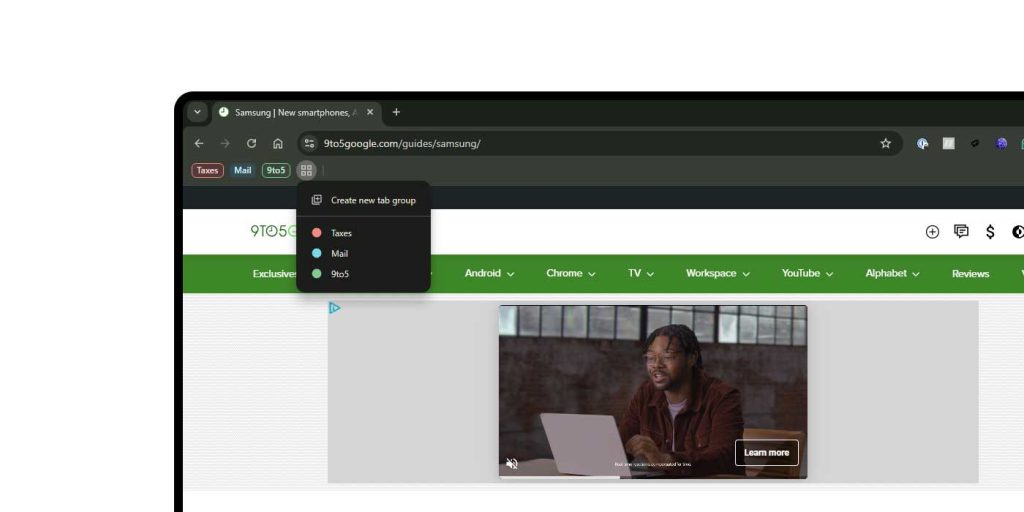Reload the current page
The width and height of the screenshot is (1024, 512).
pyautogui.click(x=251, y=143)
